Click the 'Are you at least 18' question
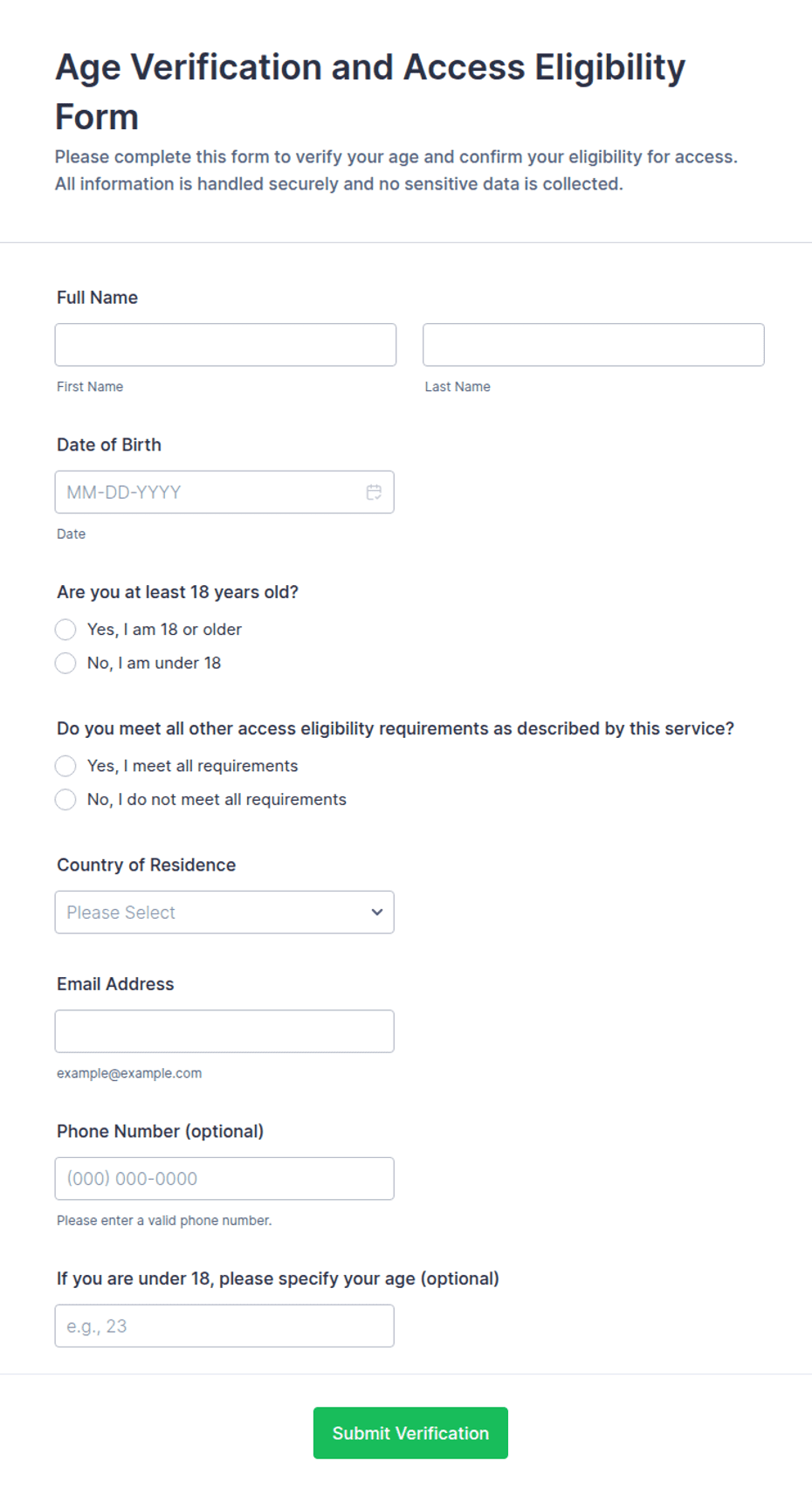The width and height of the screenshot is (812, 1502). (177, 592)
